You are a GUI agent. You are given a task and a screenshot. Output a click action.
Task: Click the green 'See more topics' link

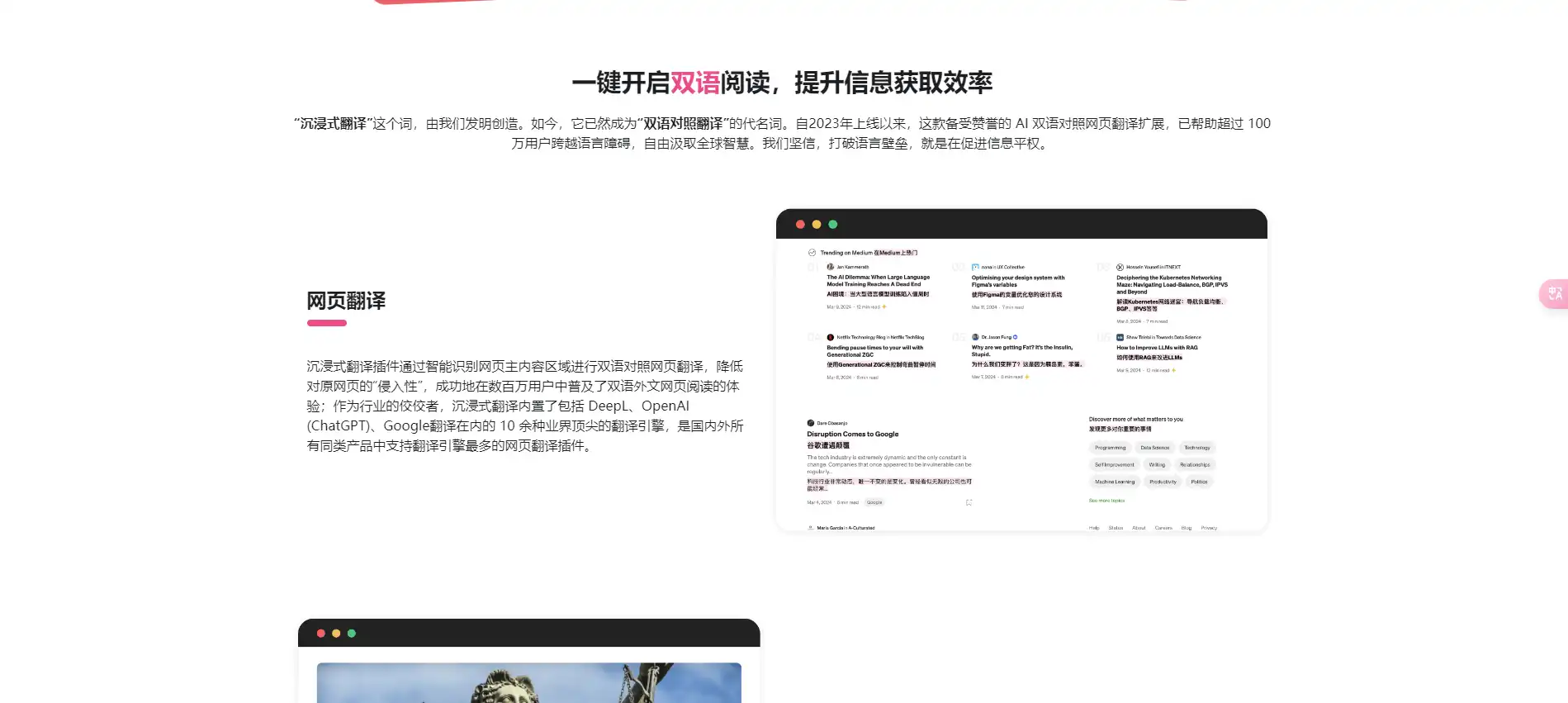1106,501
